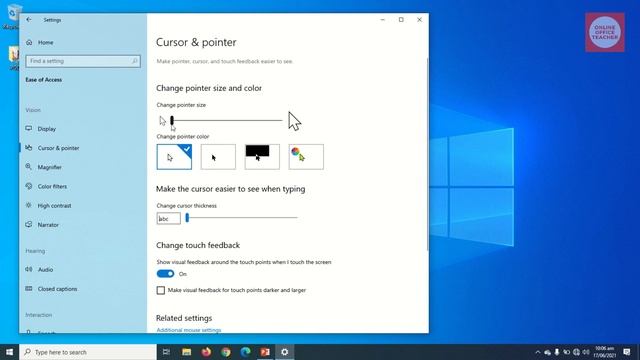Open the Color filters settings page
Screen dimensions: 640x360
click(52, 187)
